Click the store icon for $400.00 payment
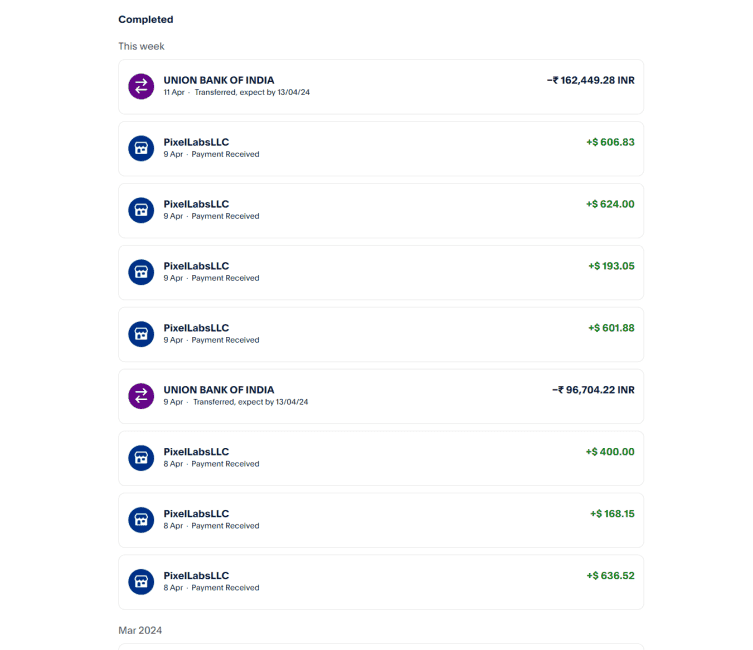This screenshot has height=650, width=753. [x=141, y=458]
